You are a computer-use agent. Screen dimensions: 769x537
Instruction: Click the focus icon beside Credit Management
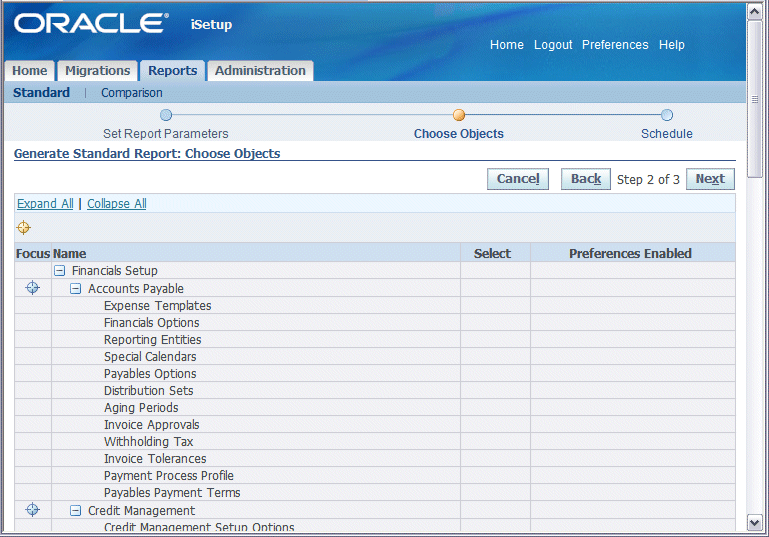coord(32,510)
